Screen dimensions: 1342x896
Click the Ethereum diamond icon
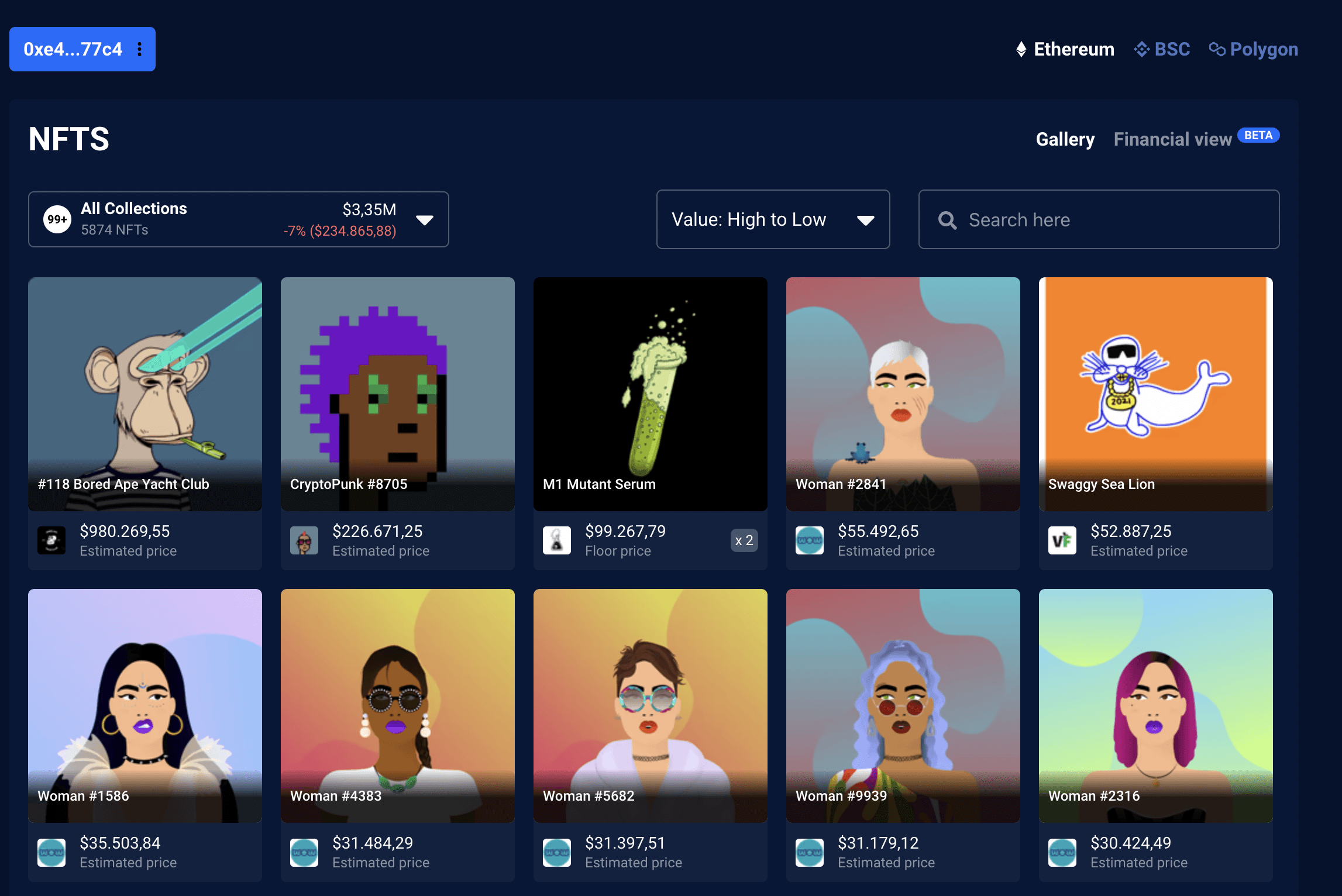[x=1021, y=49]
